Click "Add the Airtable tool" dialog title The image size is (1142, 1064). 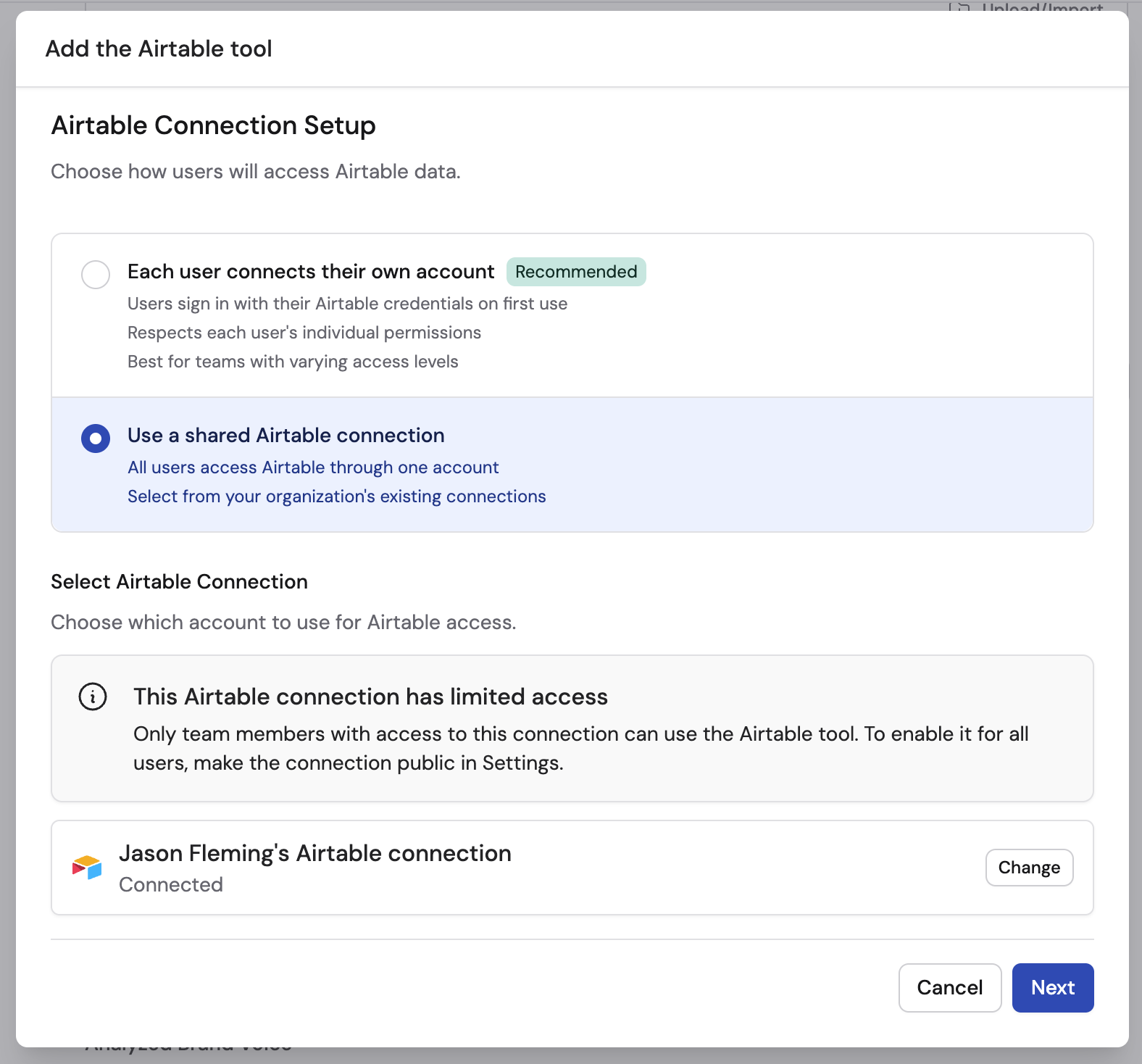[159, 49]
